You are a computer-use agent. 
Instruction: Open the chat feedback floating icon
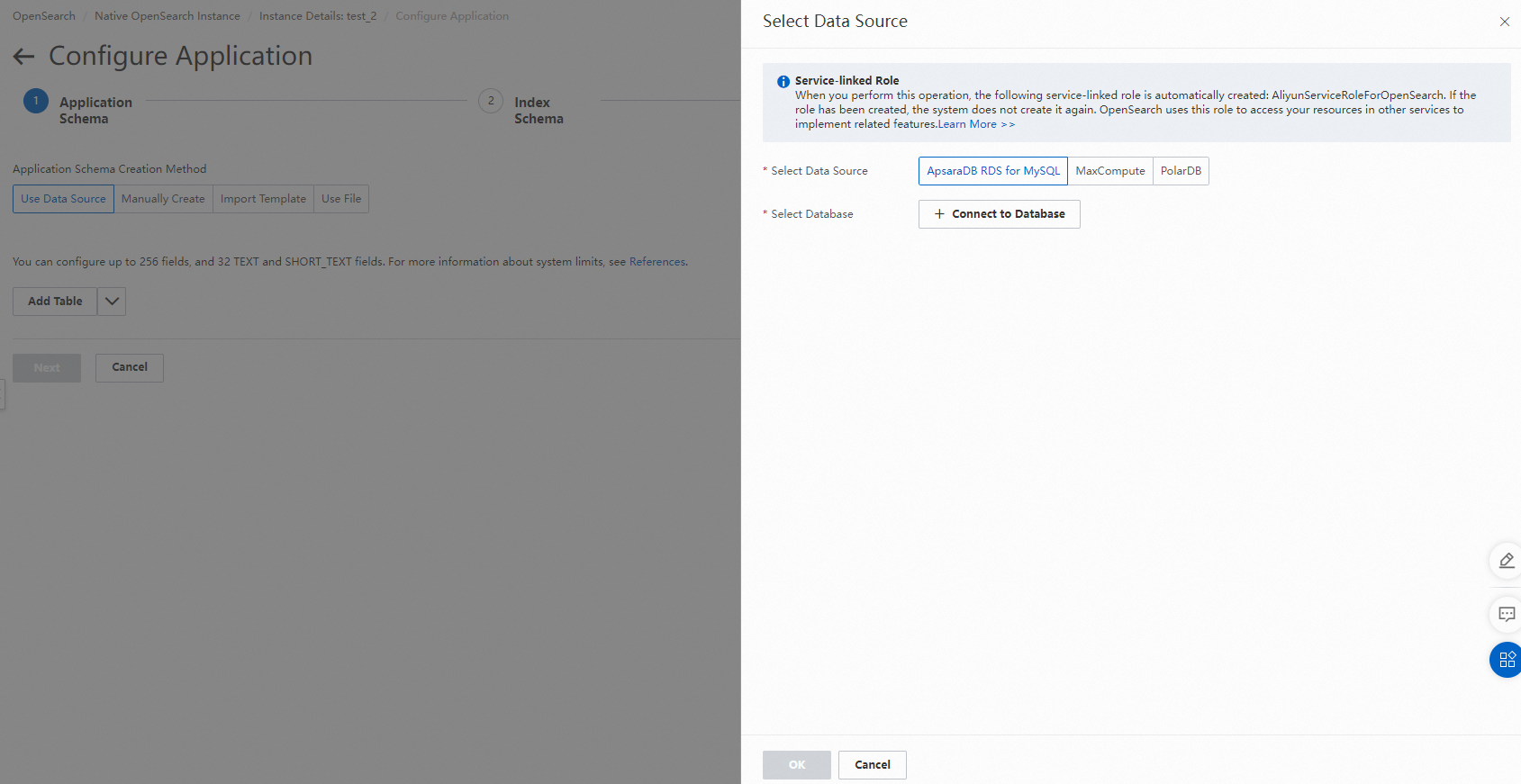[x=1506, y=614]
